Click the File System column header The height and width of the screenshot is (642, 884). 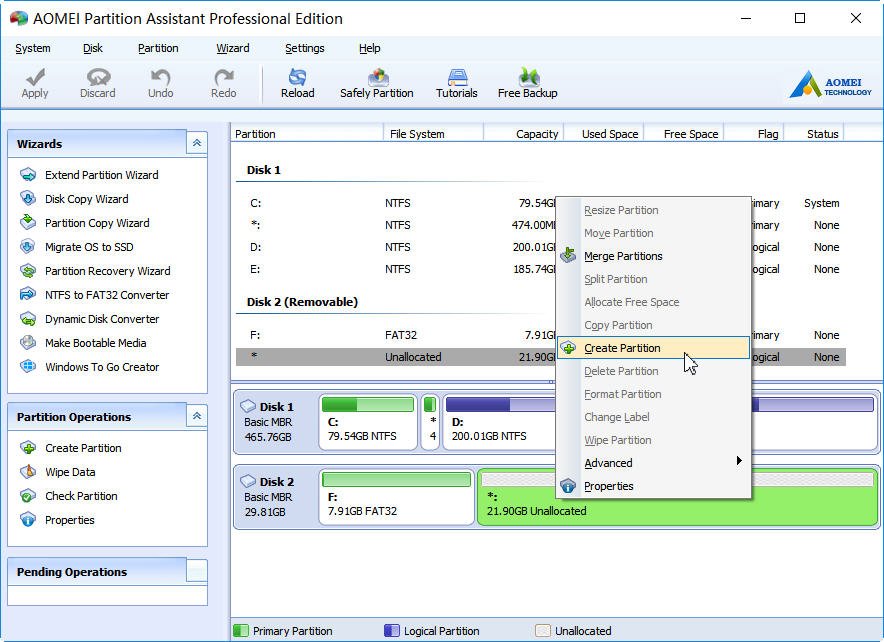pos(433,134)
